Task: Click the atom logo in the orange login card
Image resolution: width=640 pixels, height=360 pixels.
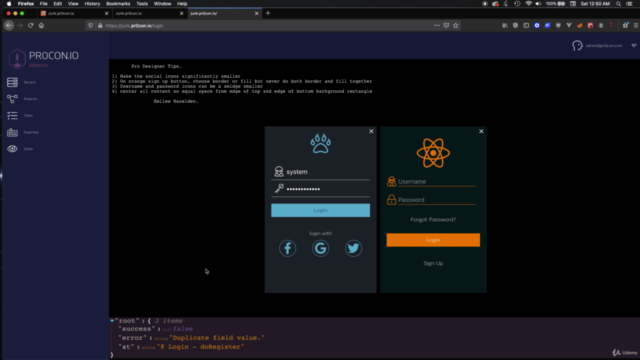Action: 433,153
